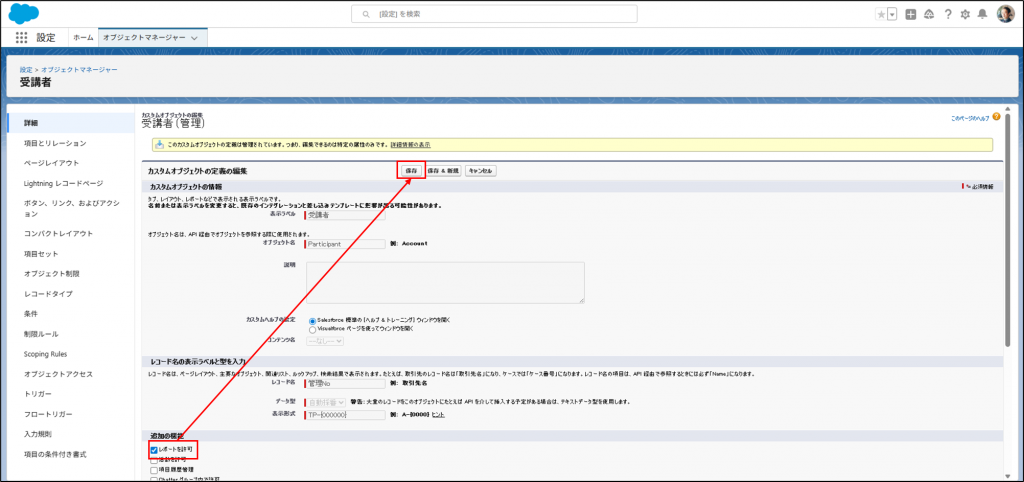Image resolution: width=1024 pixels, height=482 pixels.
Task: Toggle the レポートを許可 checkbox
Action: pos(154,450)
